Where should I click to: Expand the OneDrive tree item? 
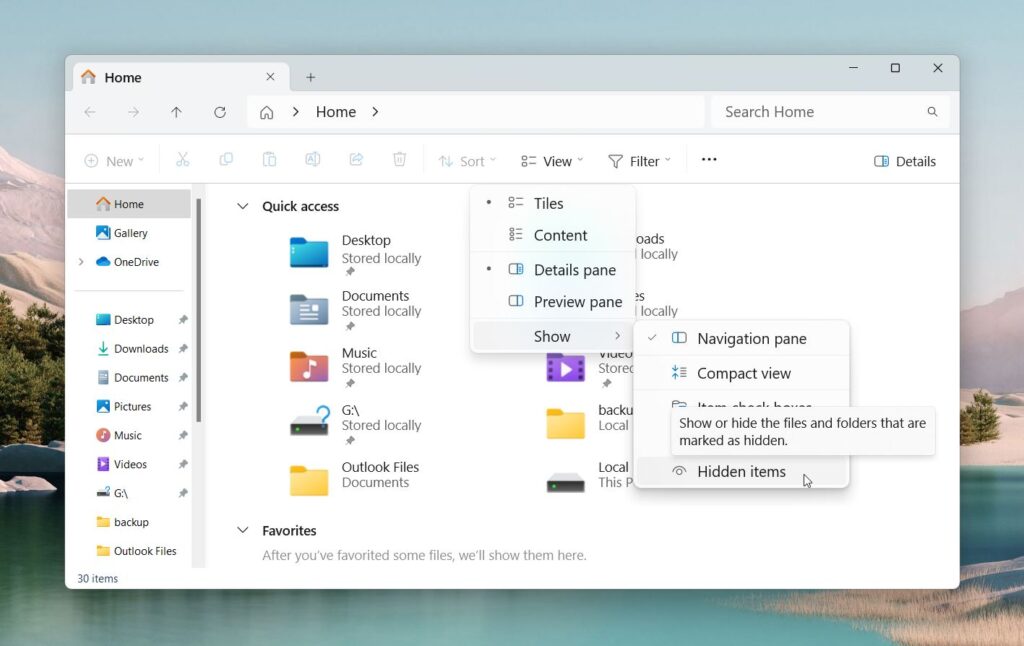pyautogui.click(x=80, y=261)
